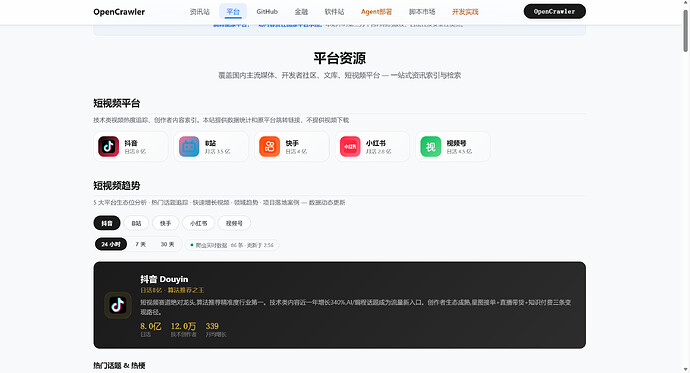Select the 平台 nav tab
The height and width of the screenshot is (373, 690).
coord(233,11)
